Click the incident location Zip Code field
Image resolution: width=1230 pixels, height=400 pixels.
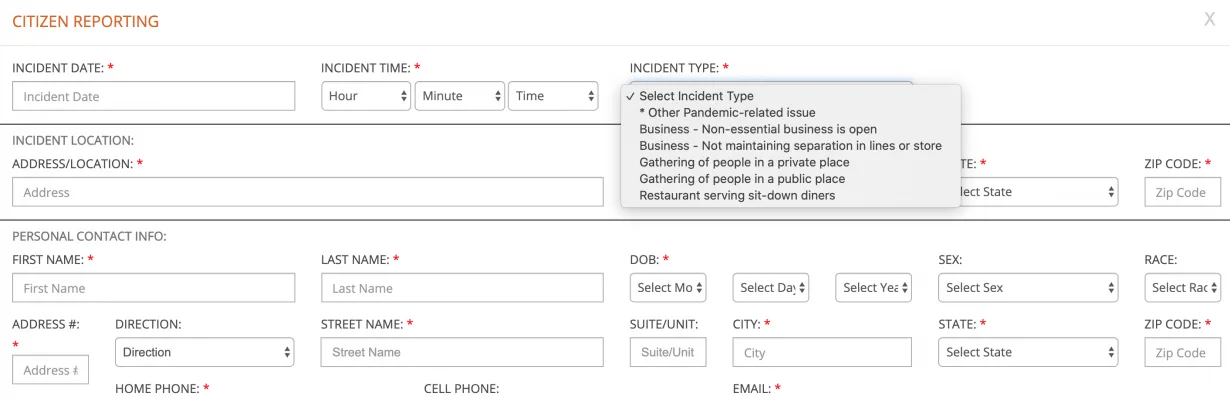pyautogui.click(x=1183, y=192)
